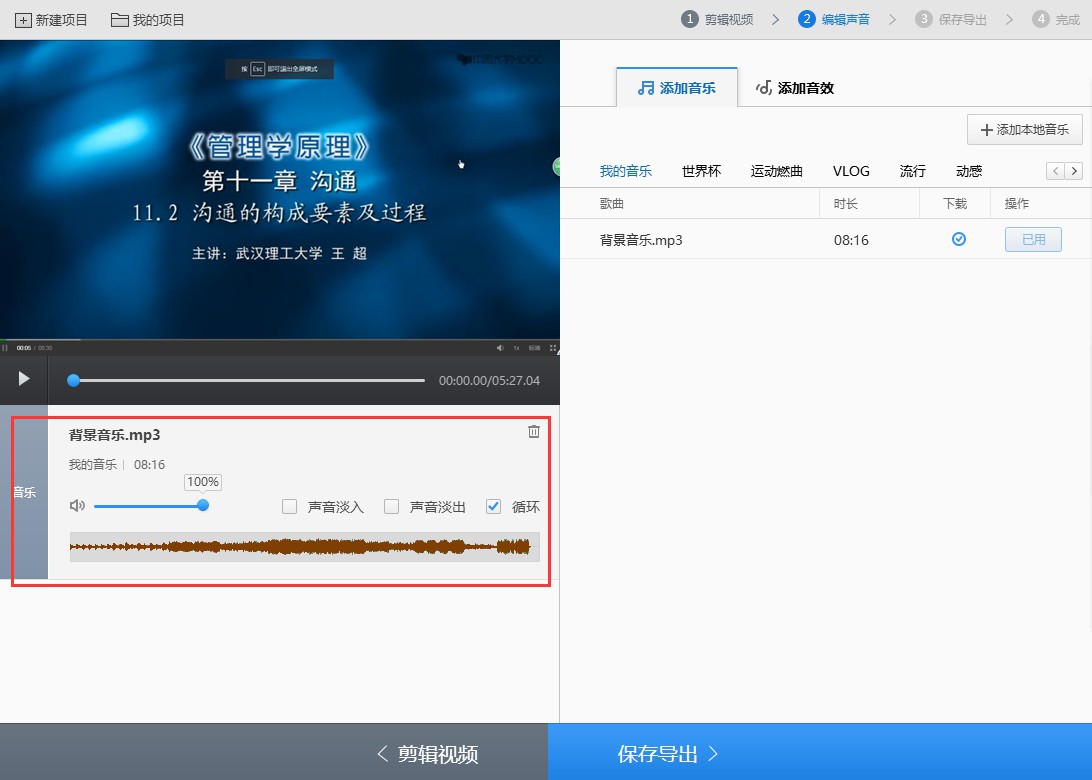Screen dimensions: 1092x780
Task: Select step 4 完成
Action: click(x=1056, y=20)
